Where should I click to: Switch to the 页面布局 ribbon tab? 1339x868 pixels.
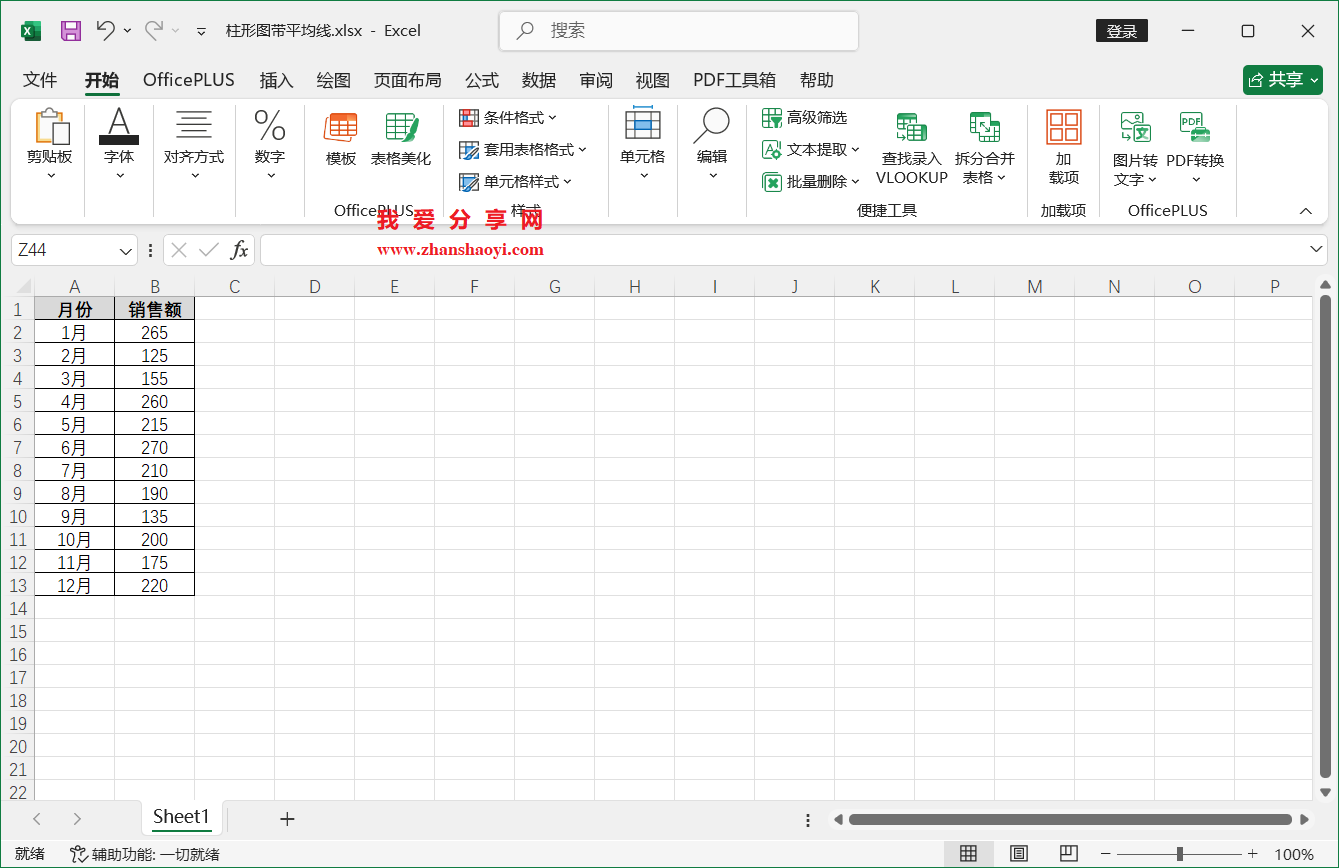[408, 80]
